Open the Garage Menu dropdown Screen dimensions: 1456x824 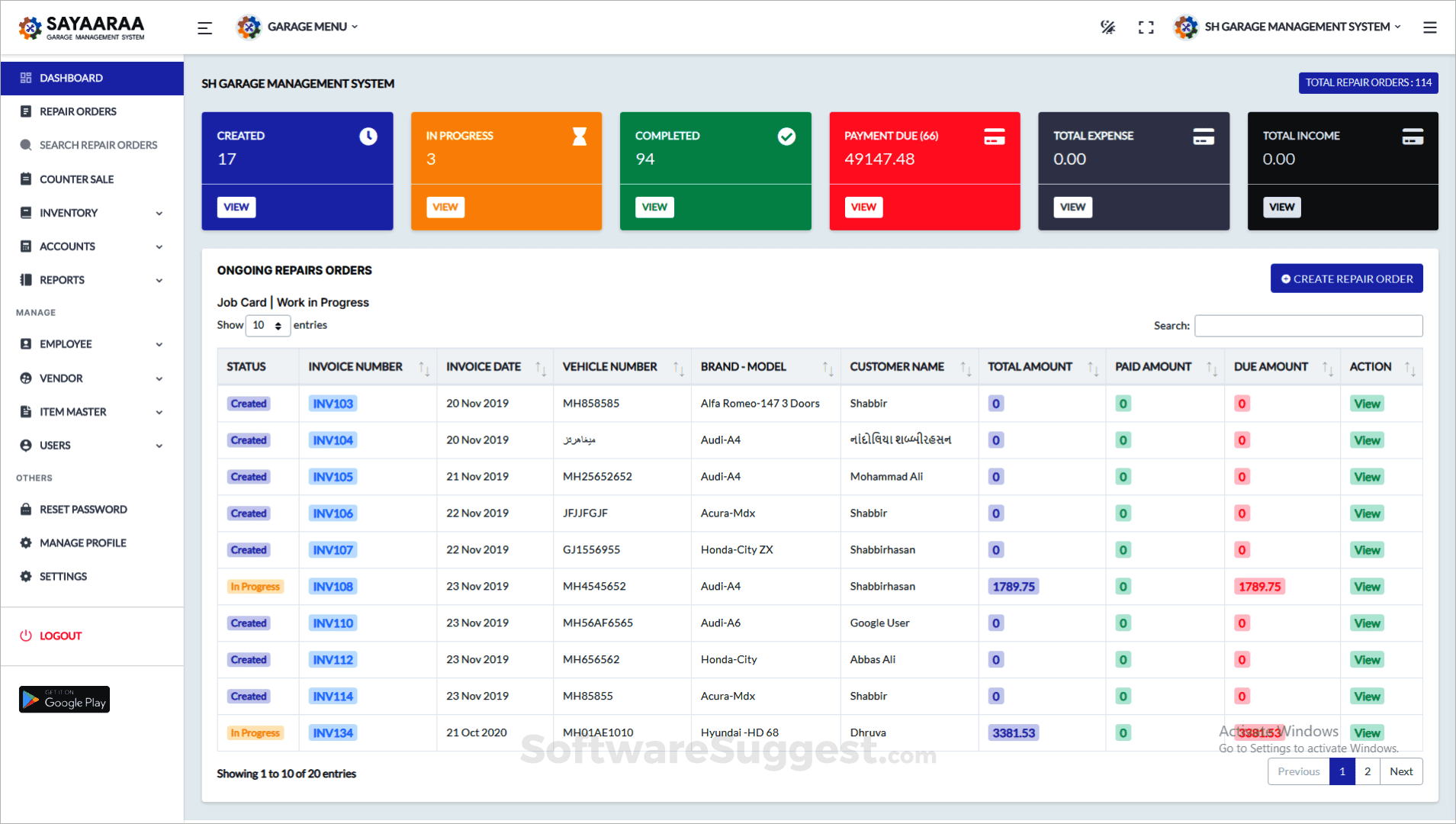point(298,27)
